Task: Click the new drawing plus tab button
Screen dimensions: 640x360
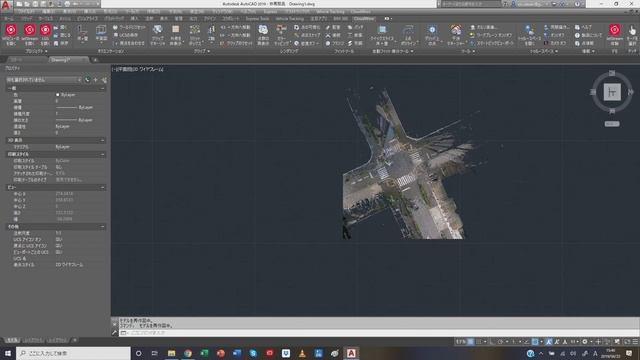Action: pyautogui.click(x=95, y=60)
